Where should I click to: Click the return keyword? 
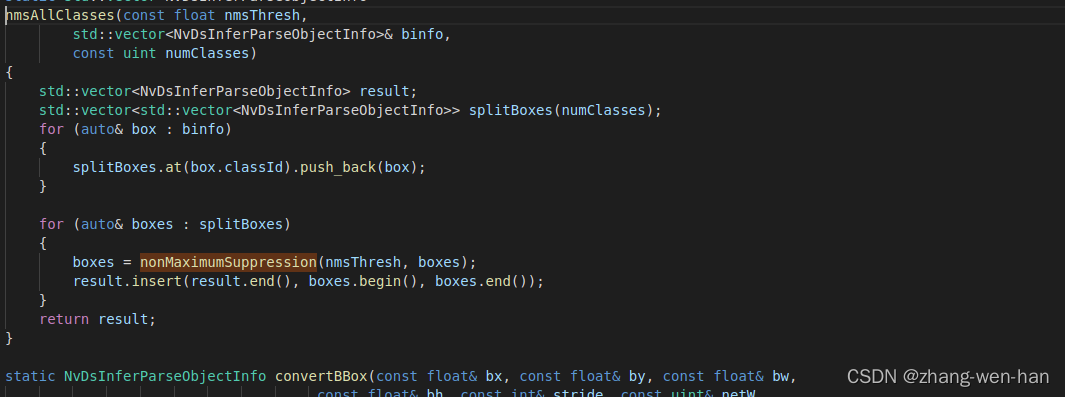click(x=64, y=319)
